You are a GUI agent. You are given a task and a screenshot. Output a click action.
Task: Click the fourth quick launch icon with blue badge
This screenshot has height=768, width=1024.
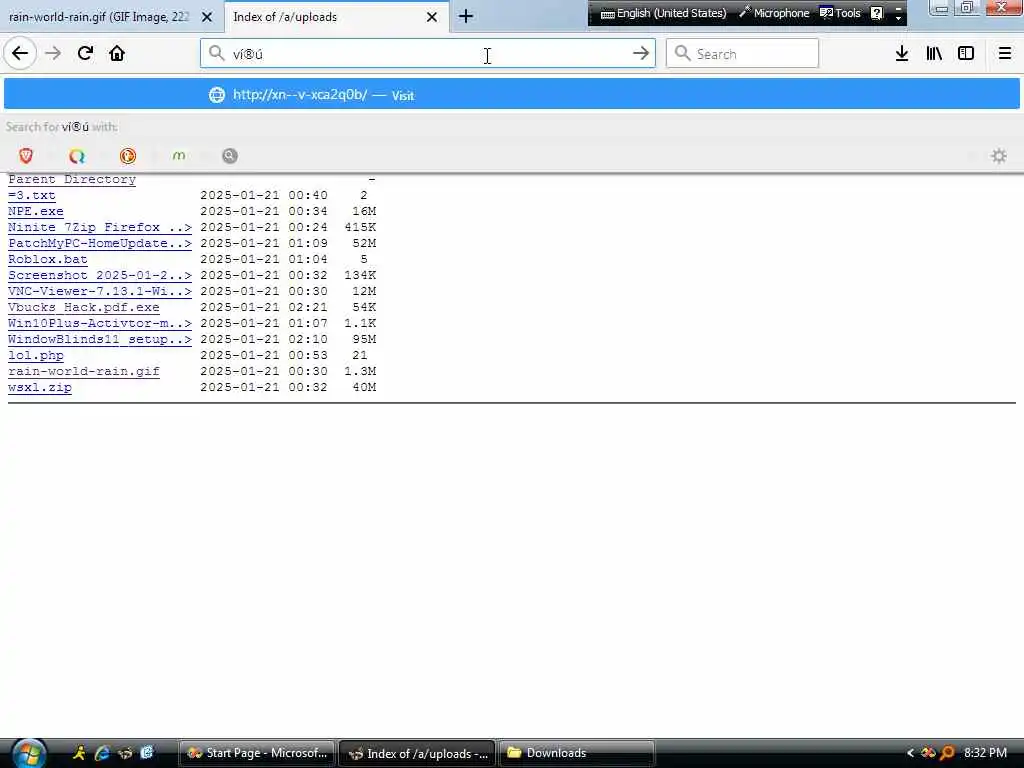pos(147,753)
